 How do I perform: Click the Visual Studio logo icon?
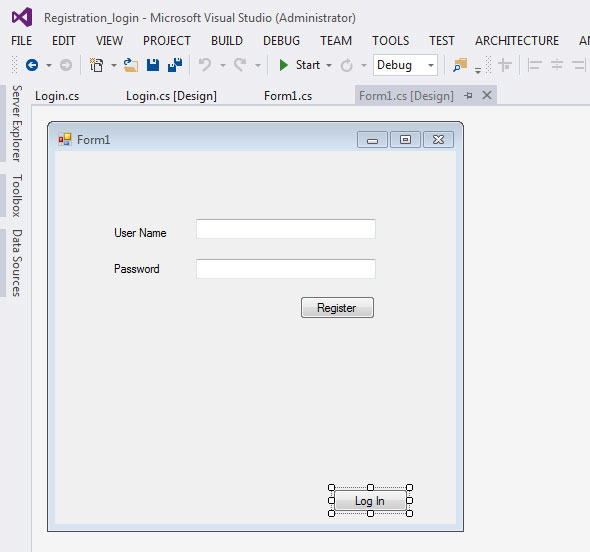[x=22, y=17]
